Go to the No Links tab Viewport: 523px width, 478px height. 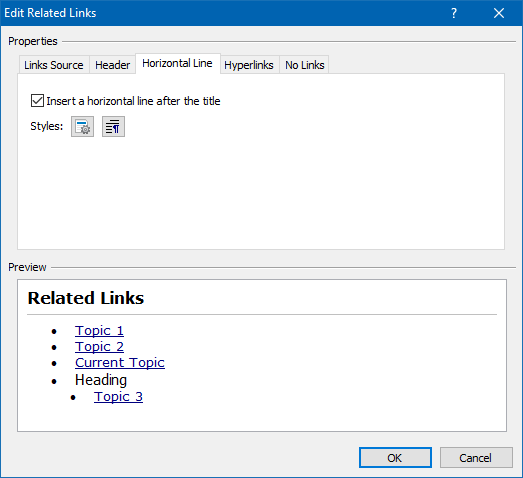point(305,65)
